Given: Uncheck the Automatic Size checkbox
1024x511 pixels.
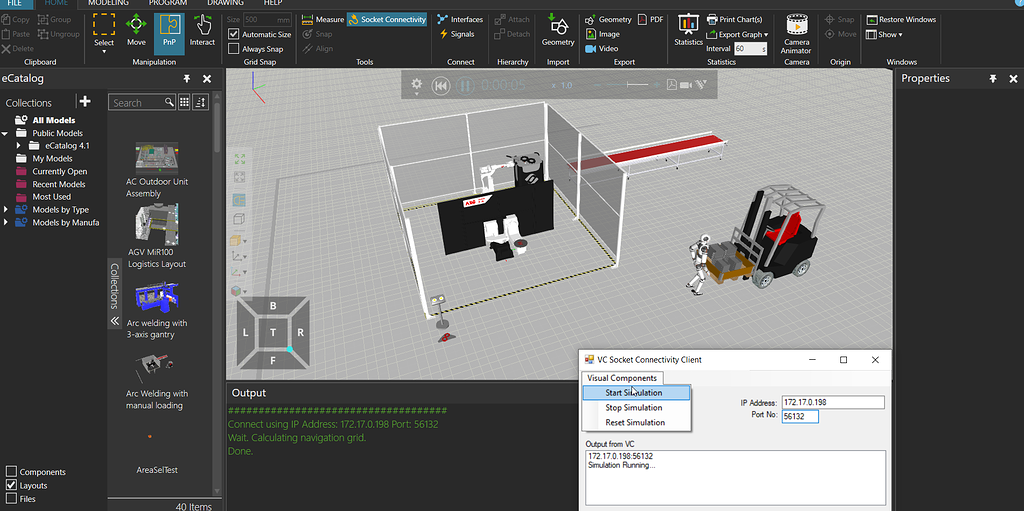Looking at the screenshot, I should pos(234,34).
